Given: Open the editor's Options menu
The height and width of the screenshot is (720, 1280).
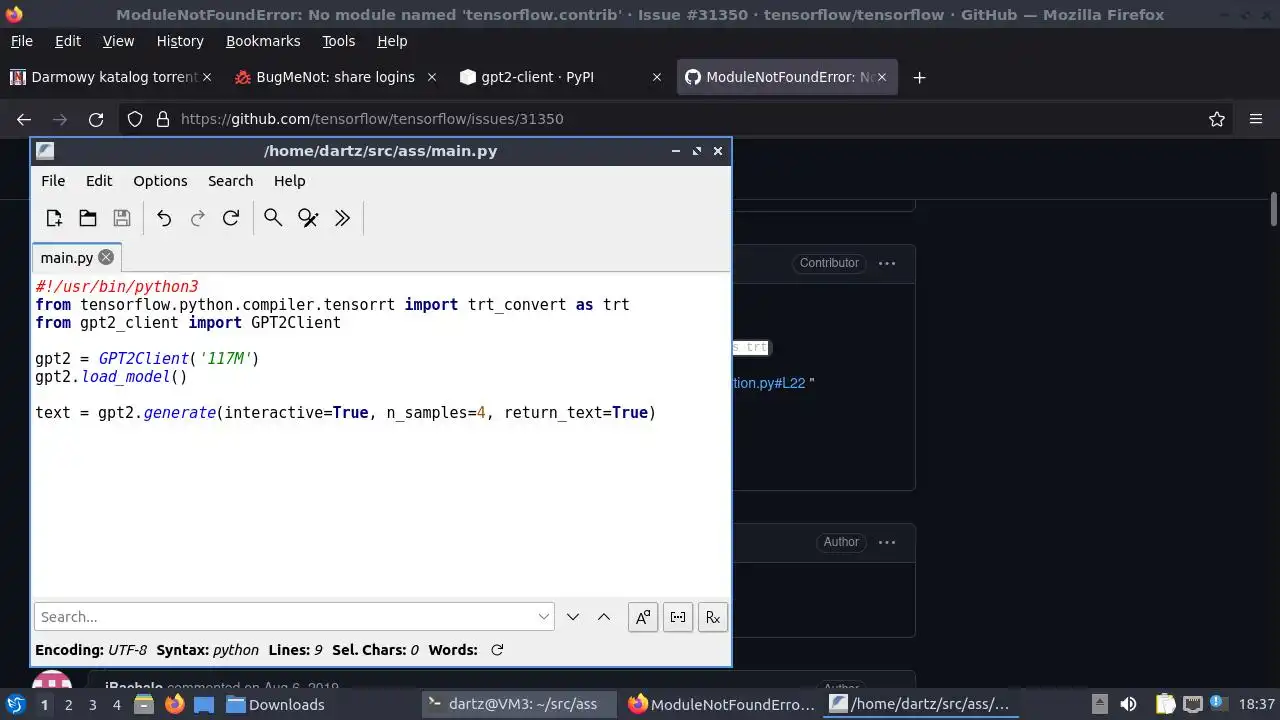Looking at the screenshot, I should pos(160,181).
